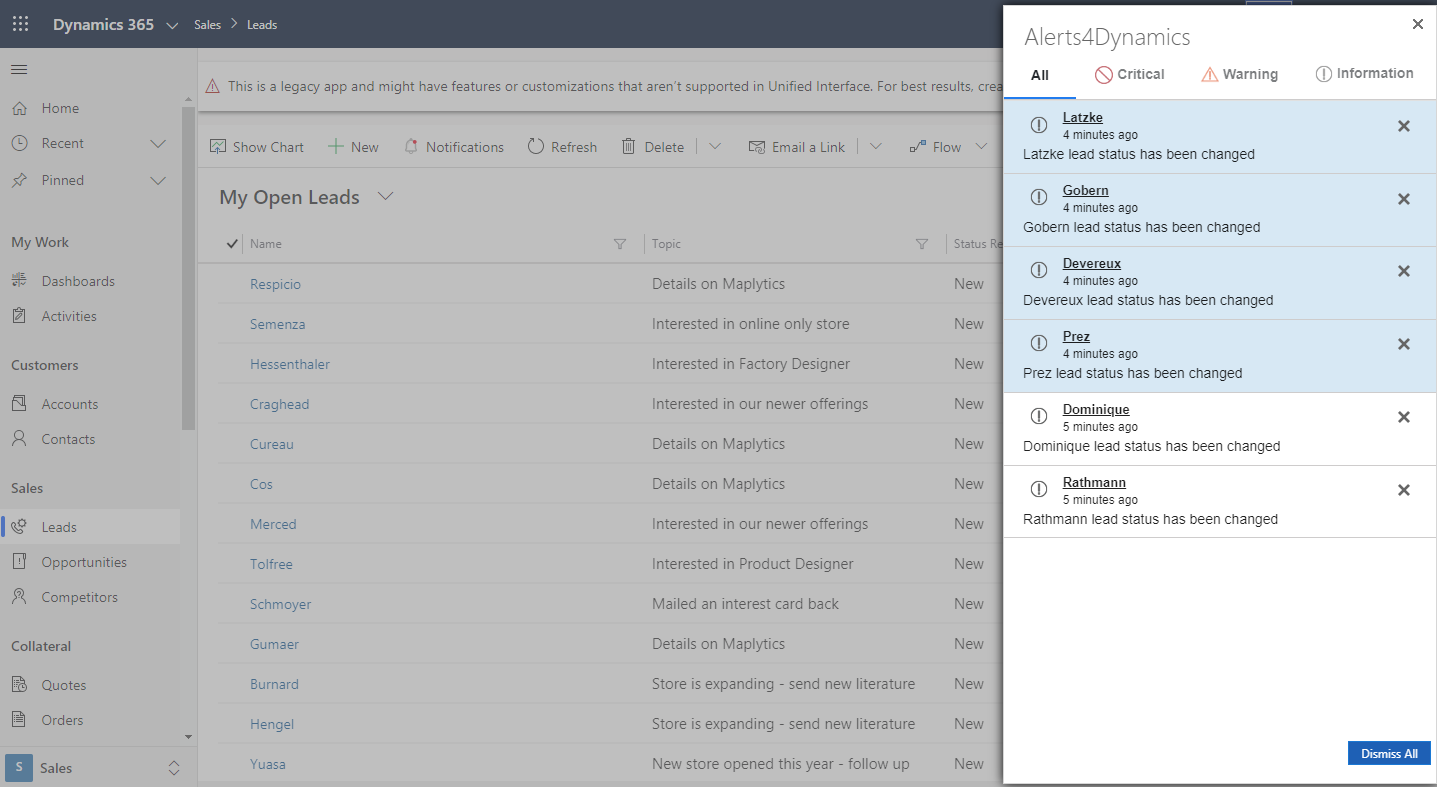The image size is (1437, 787).
Task: Switch to the Critical alerts tab
Action: tap(1130, 74)
